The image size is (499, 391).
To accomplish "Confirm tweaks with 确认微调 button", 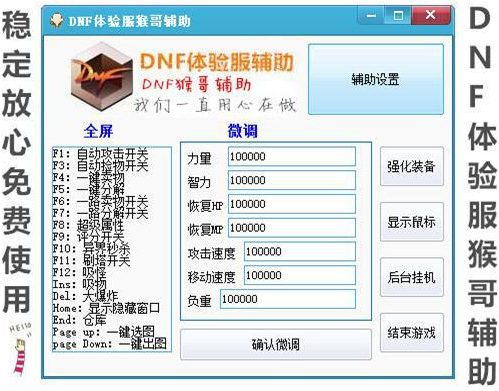I will [276, 344].
